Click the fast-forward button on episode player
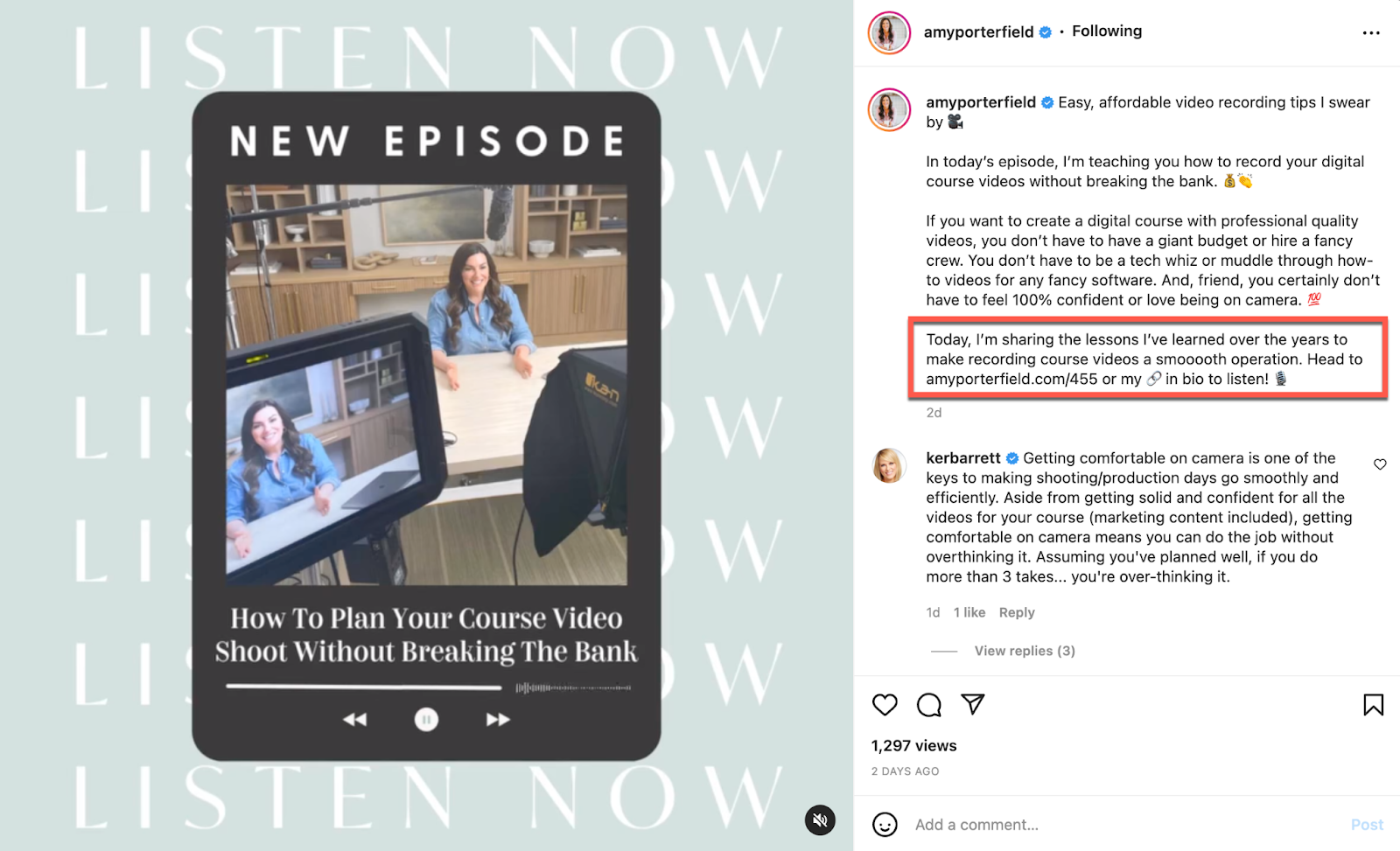The width and height of the screenshot is (1400, 851). click(498, 720)
